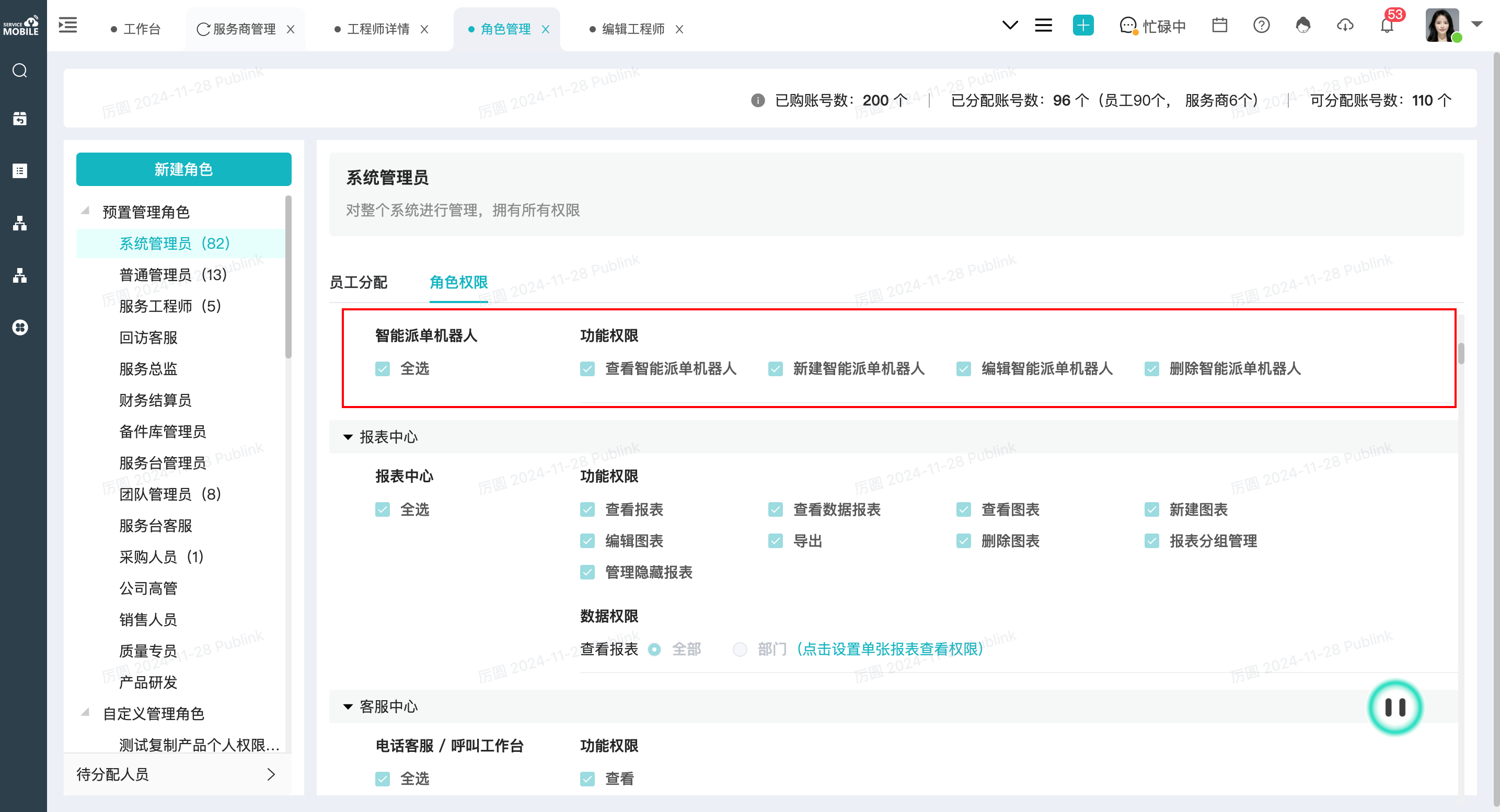Collapse the navigation menu toggle icon
Viewport: 1500px width, 812px height.
pos(68,25)
